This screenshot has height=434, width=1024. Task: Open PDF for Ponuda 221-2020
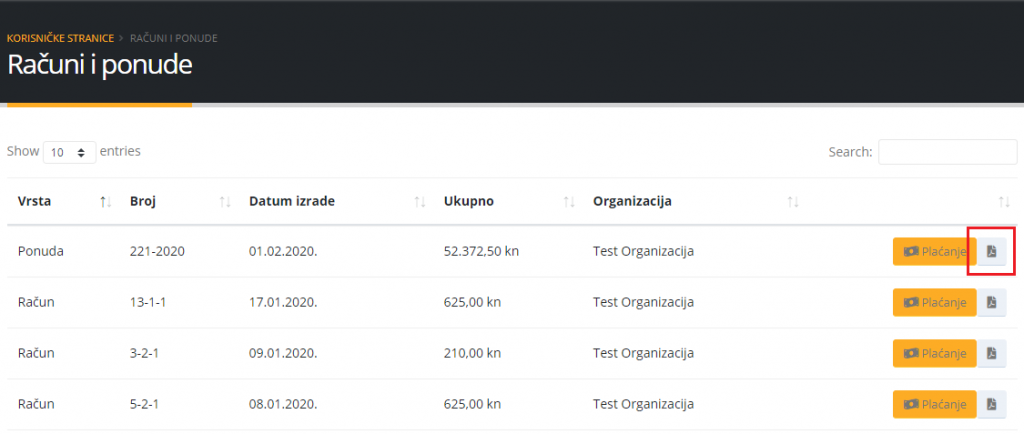[991, 251]
